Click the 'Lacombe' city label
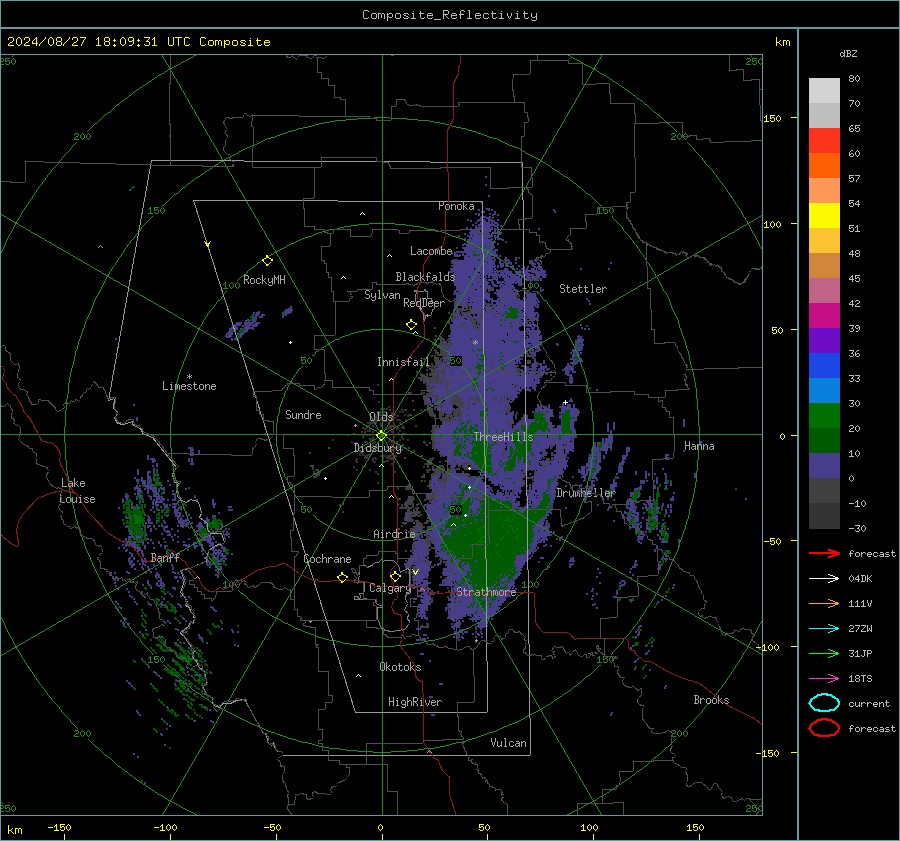The height and width of the screenshot is (841, 900). [x=431, y=251]
